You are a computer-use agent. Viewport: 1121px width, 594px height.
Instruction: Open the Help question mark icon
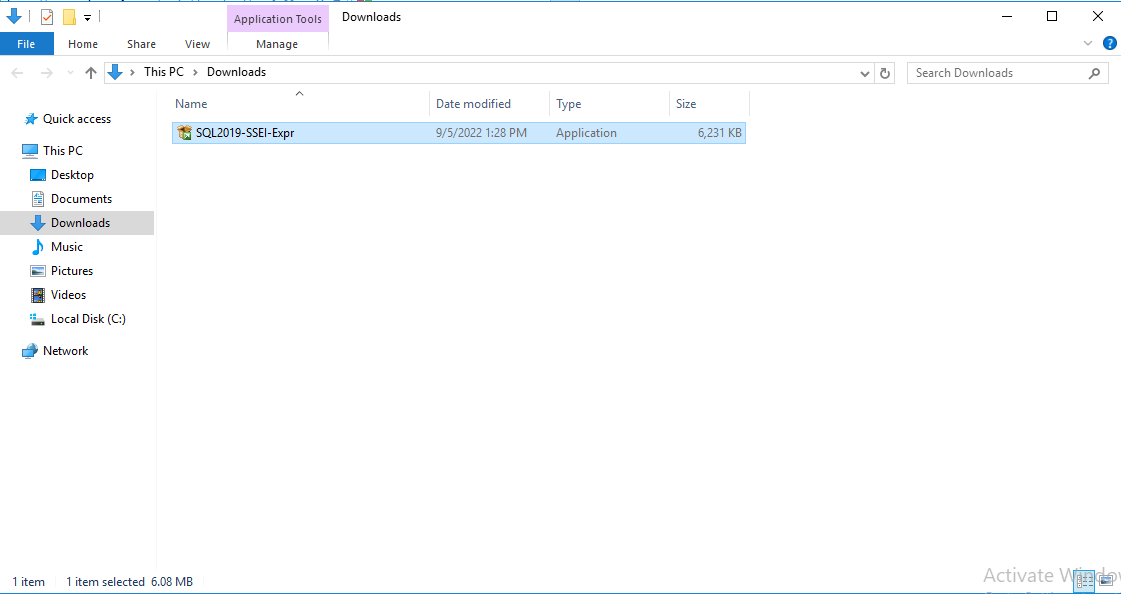[1110, 44]
